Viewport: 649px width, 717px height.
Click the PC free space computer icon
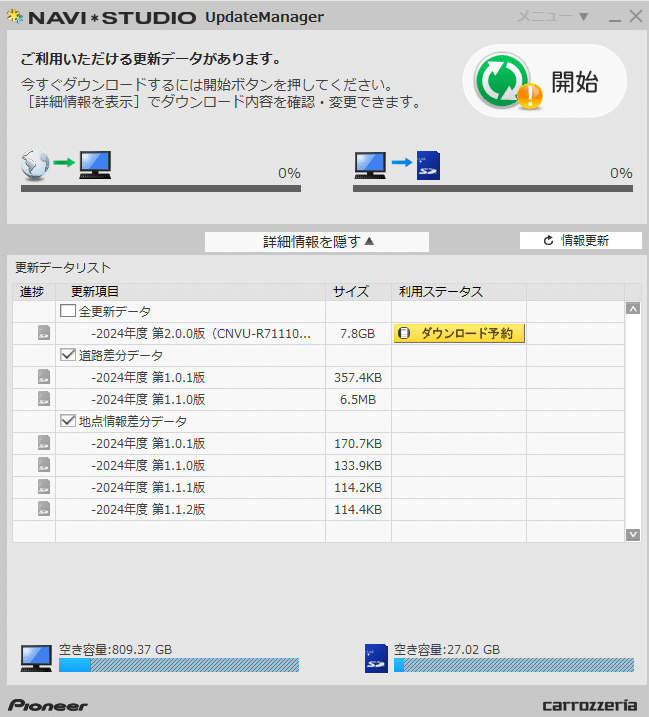(36, 658)
